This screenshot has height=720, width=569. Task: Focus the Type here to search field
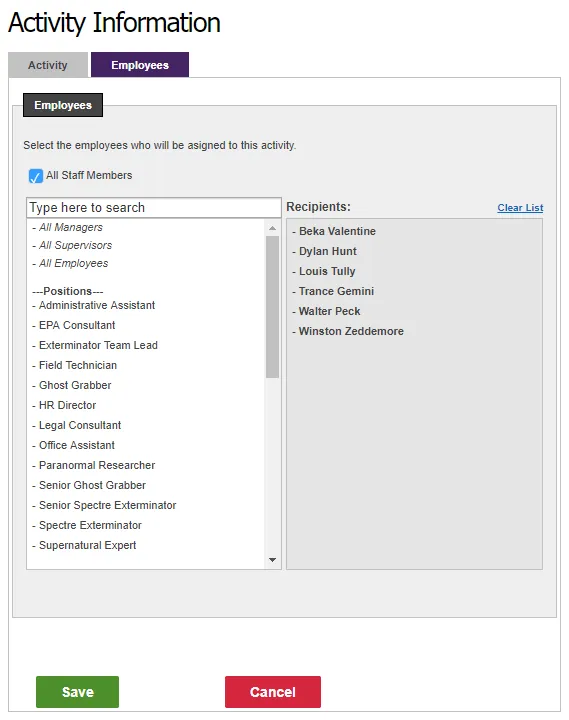tap(154, 208)
